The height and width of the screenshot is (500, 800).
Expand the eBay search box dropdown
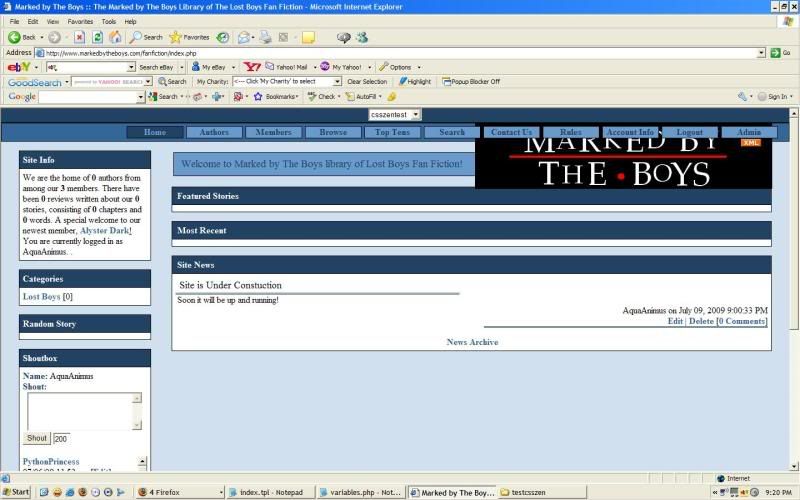[x=131, y=67]
